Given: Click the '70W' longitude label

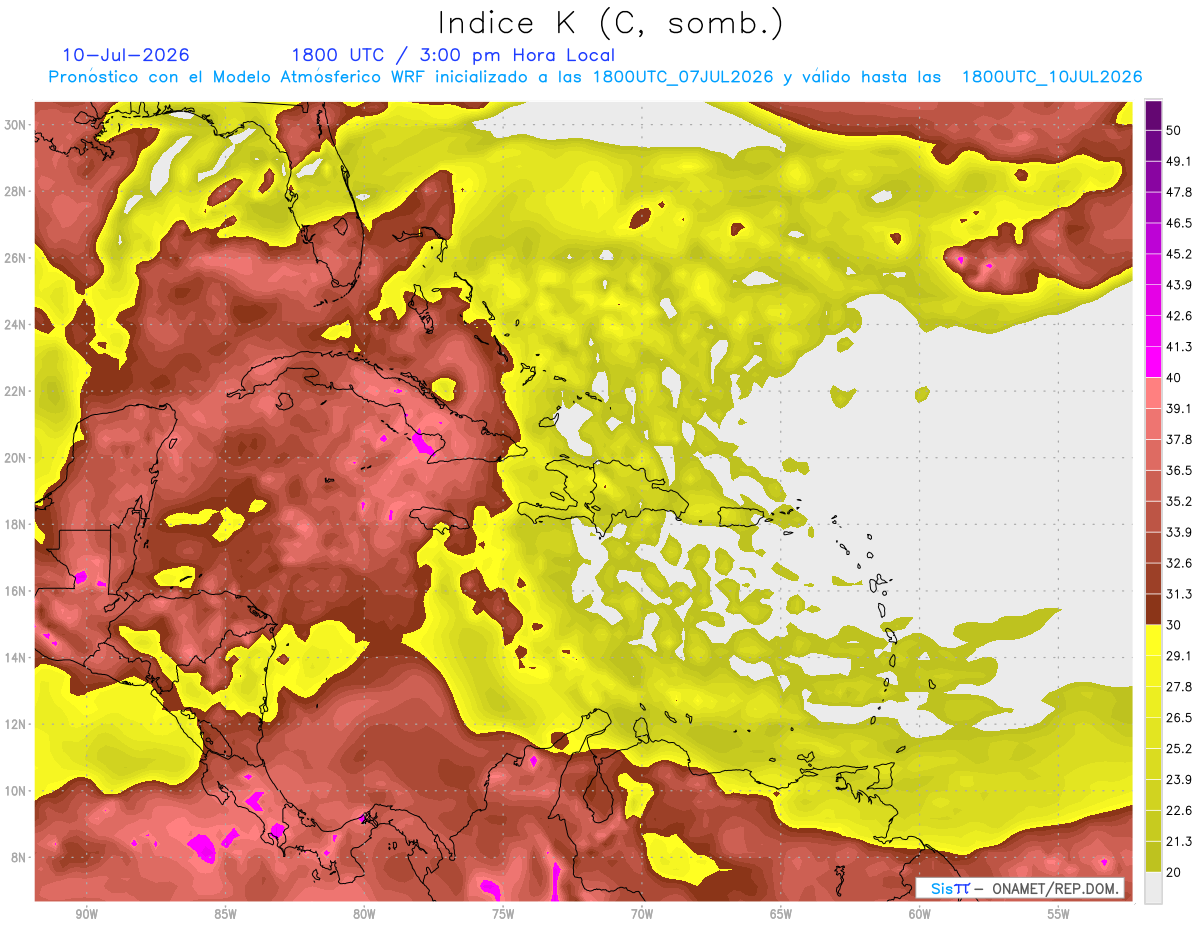Looking at the screenshot, I should 642,914.
